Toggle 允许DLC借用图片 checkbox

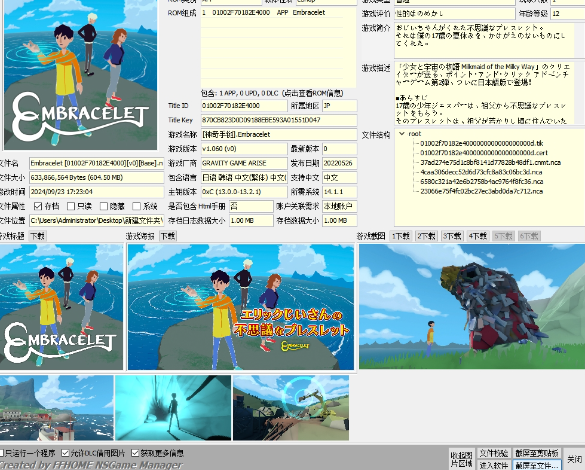[x=65, y=453]
